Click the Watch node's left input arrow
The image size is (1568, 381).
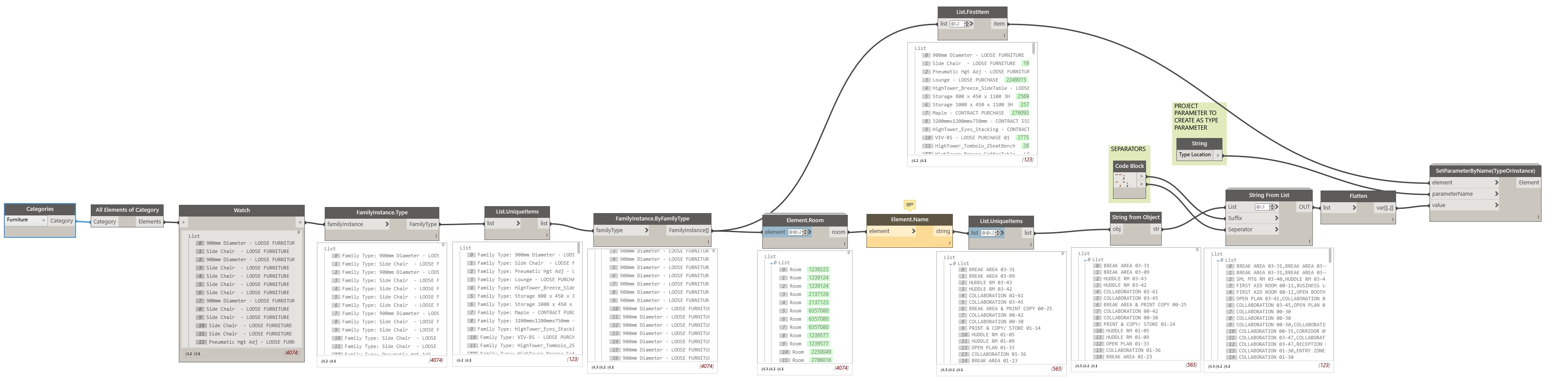pos(183,222)
